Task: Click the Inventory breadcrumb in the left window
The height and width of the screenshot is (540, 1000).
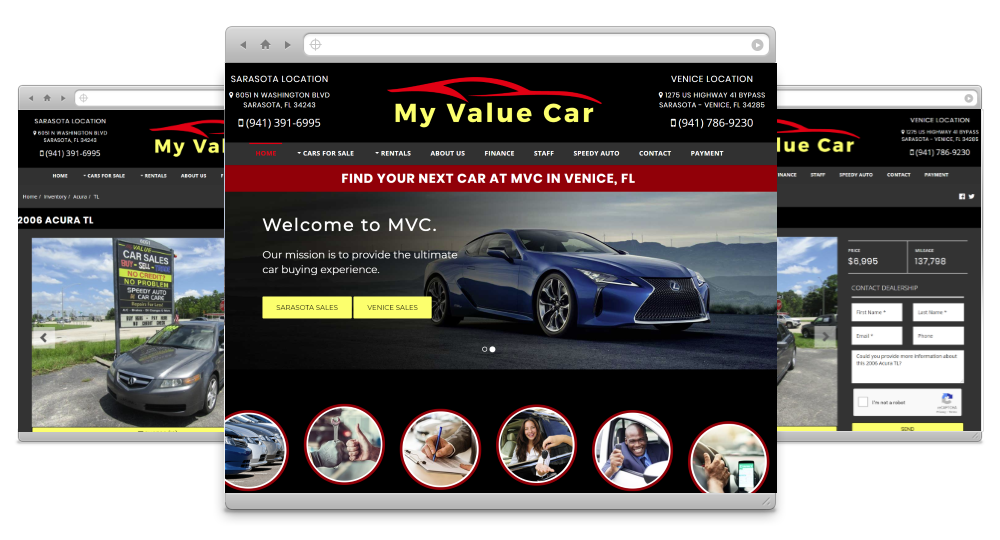Action: tap(55, 197)
